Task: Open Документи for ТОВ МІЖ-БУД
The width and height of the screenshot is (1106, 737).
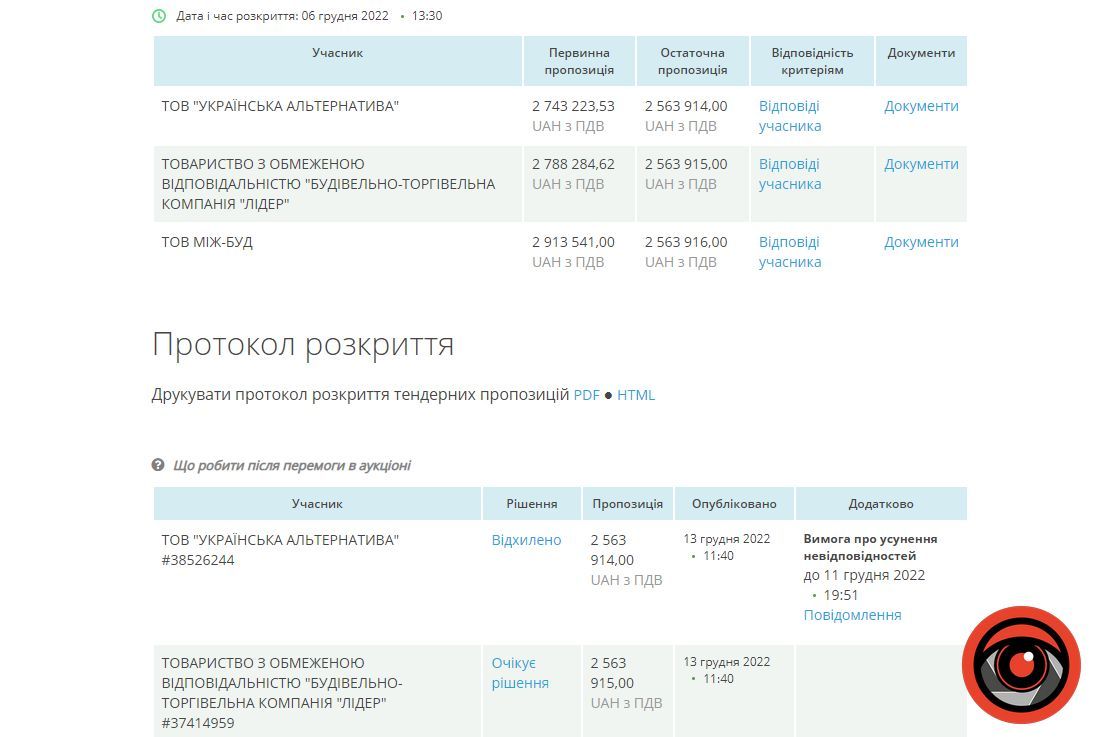Action: [x=920, y=241]
